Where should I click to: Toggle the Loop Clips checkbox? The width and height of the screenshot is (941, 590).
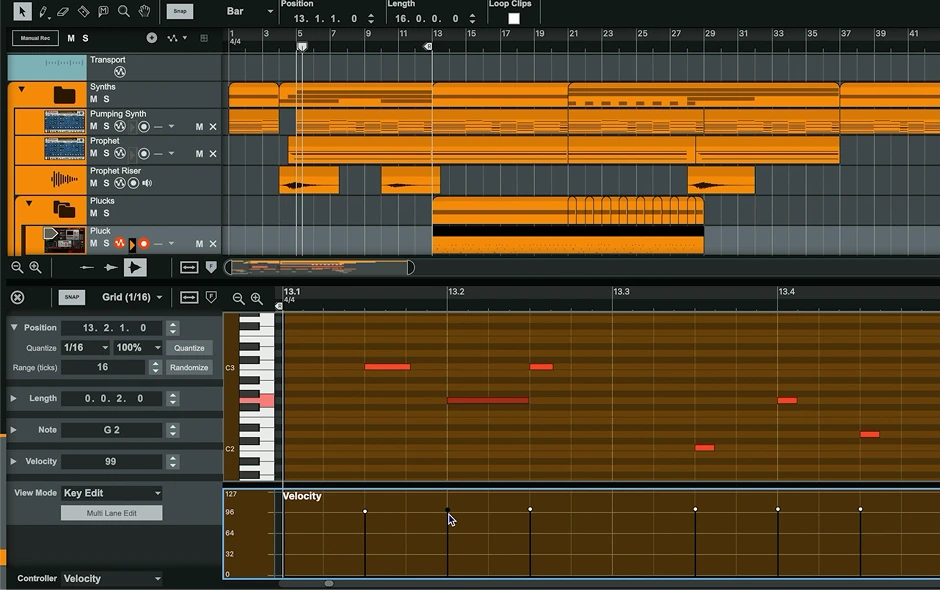[x=514, y=19]
